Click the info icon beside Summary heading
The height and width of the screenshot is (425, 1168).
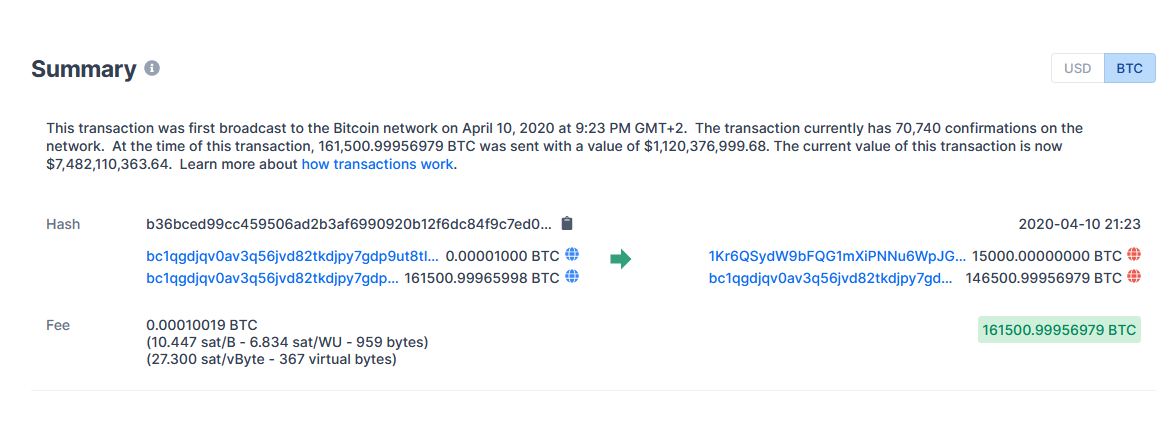152,68
